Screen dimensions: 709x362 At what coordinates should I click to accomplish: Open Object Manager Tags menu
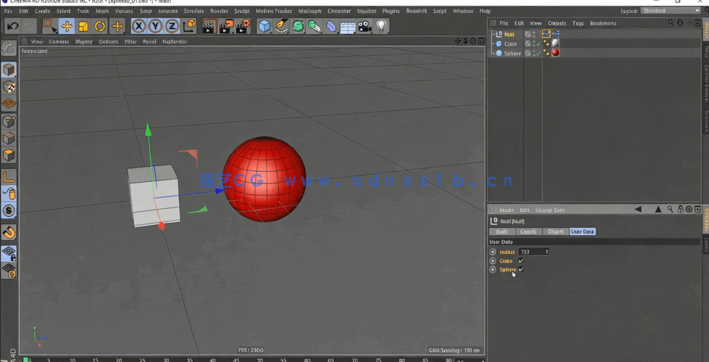pyautogui.click(x=578, y=23)
